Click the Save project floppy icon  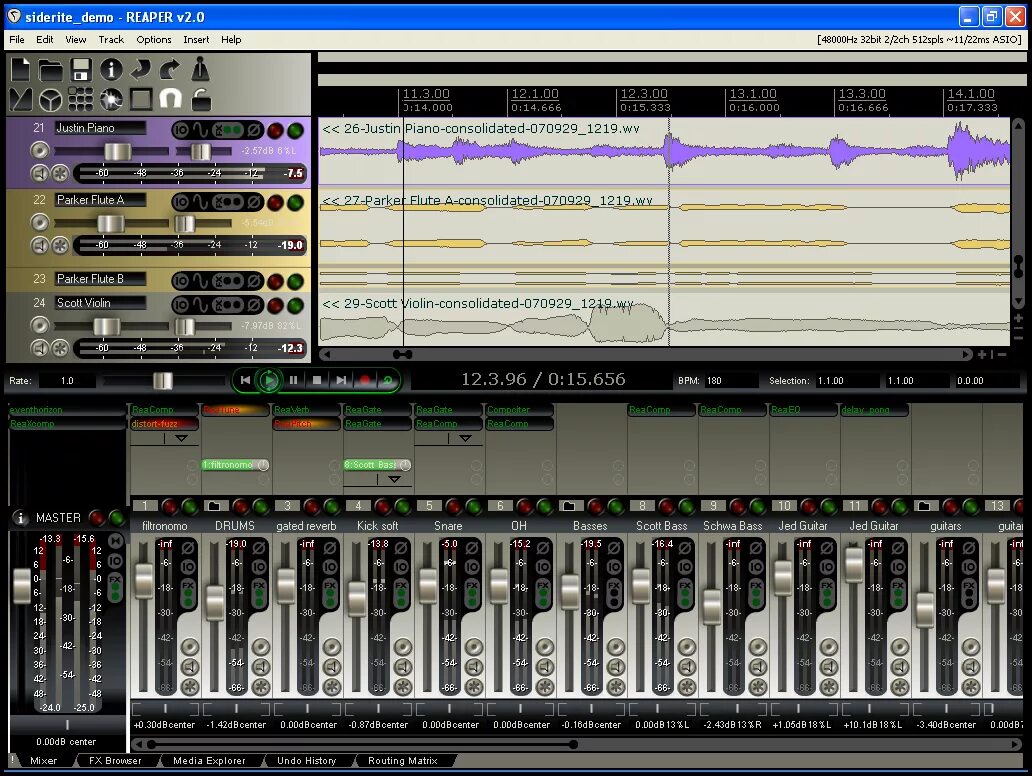tap(80, 70)
